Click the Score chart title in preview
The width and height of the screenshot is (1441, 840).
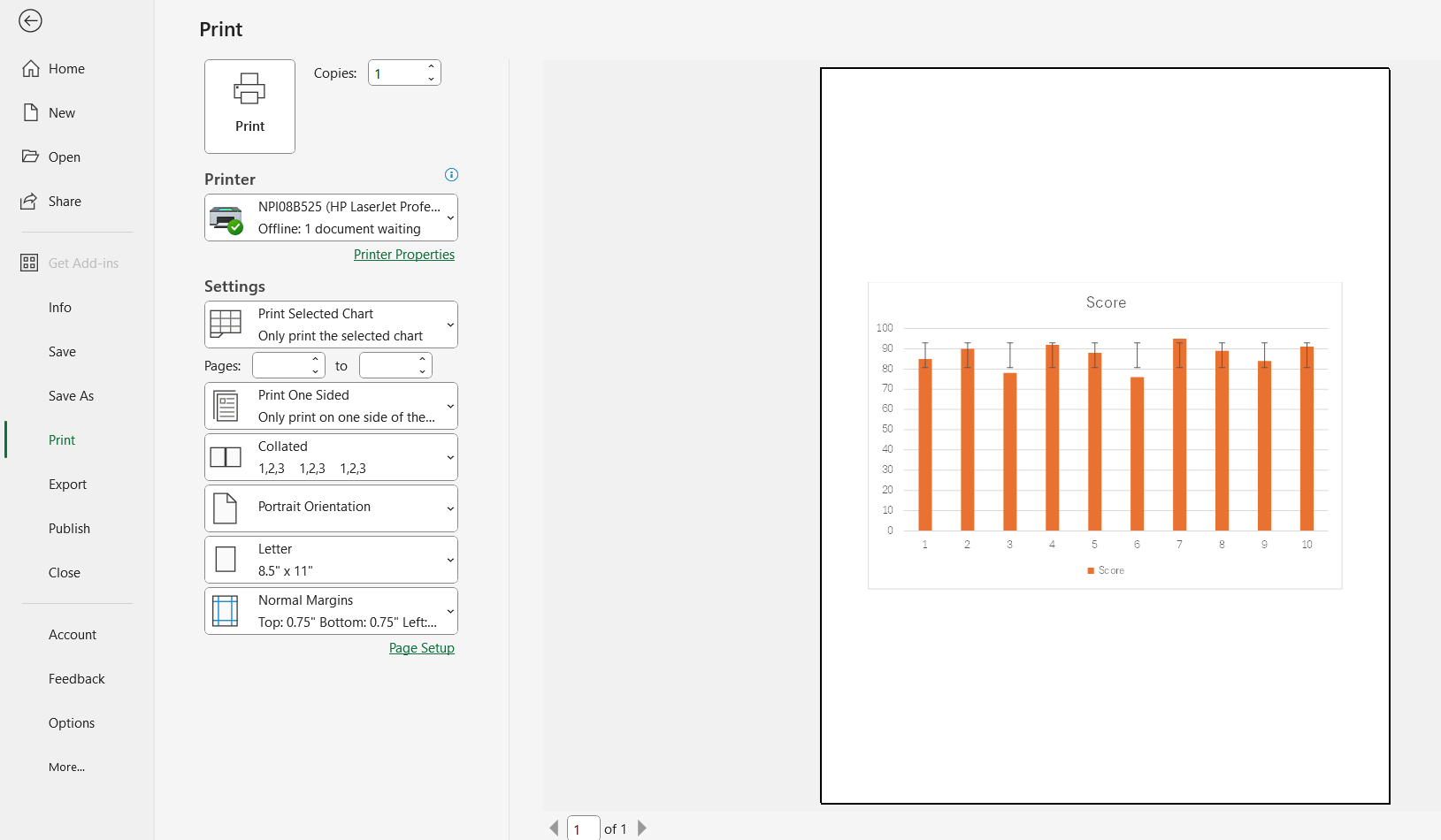pyautogui.click(x=1106, y=302)
